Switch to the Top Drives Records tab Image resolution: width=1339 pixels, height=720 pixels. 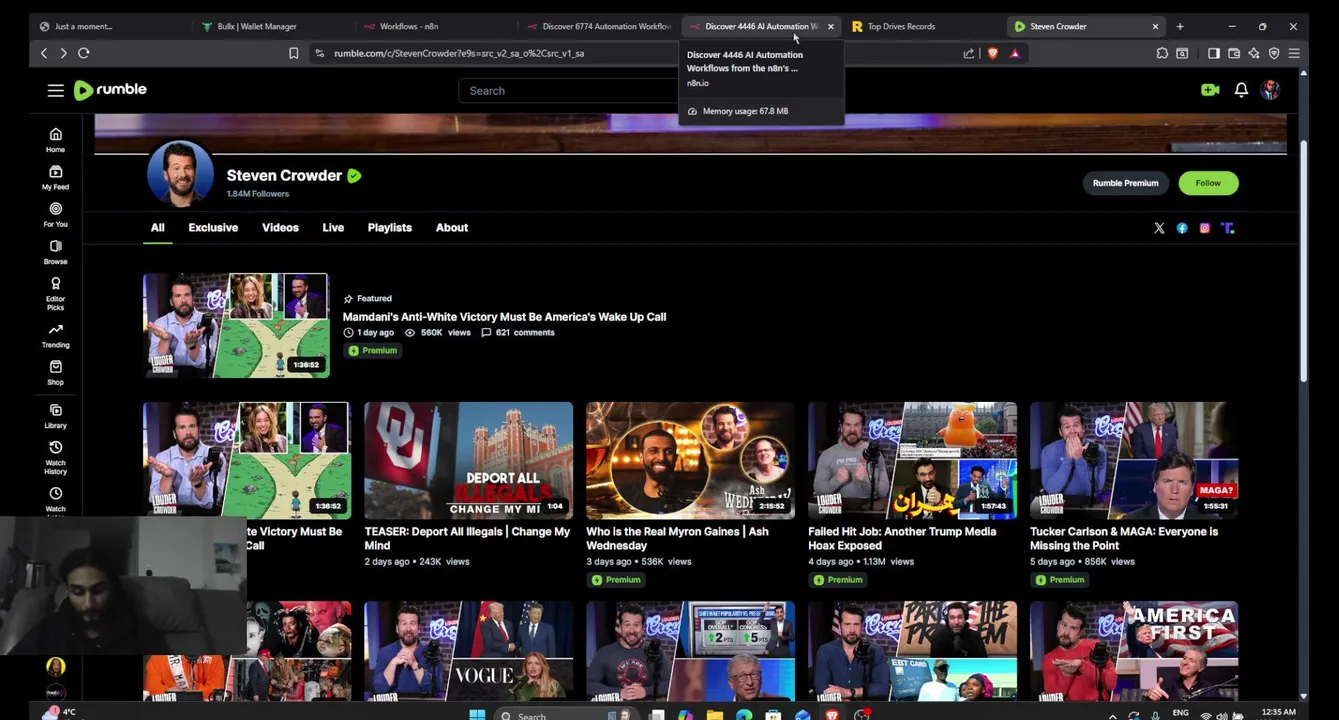click(920, 26)
